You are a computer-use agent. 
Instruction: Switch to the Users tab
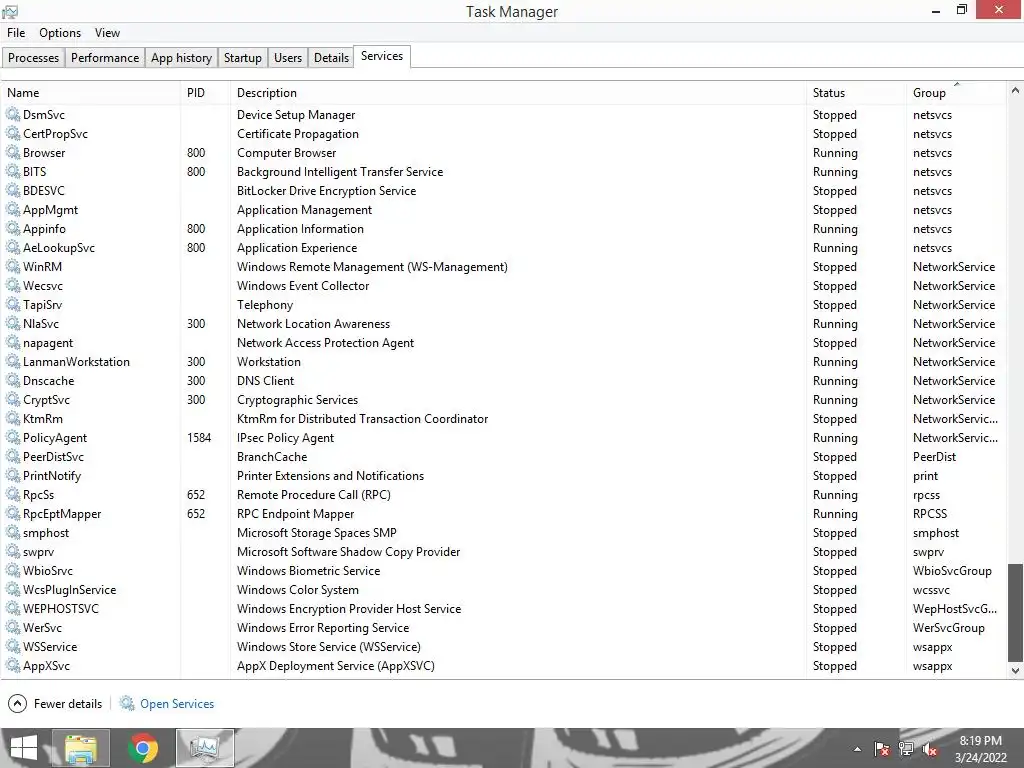click(x=288, y=57)
